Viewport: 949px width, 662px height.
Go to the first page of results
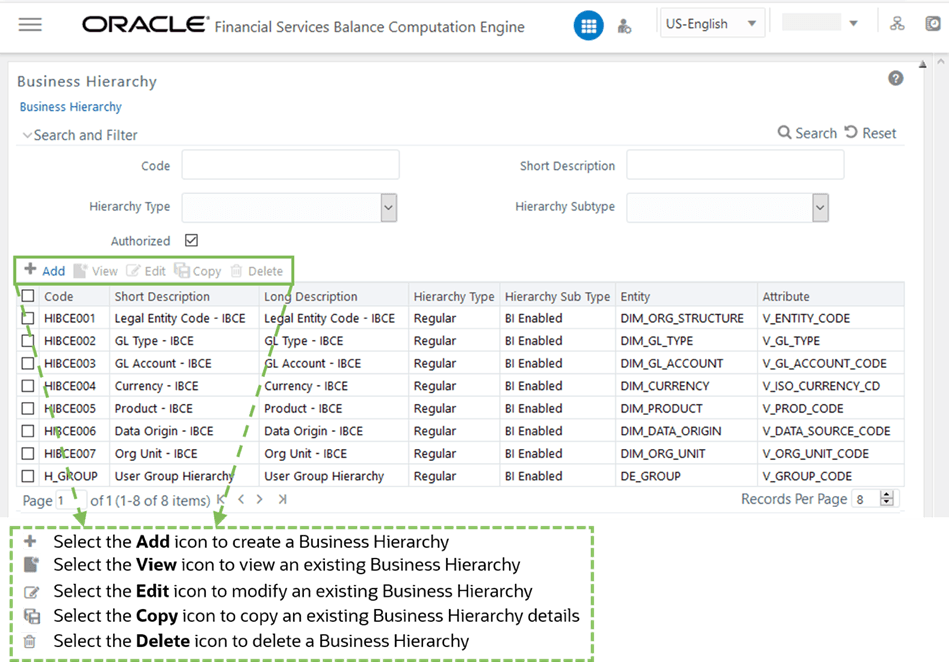coord(221,499)
